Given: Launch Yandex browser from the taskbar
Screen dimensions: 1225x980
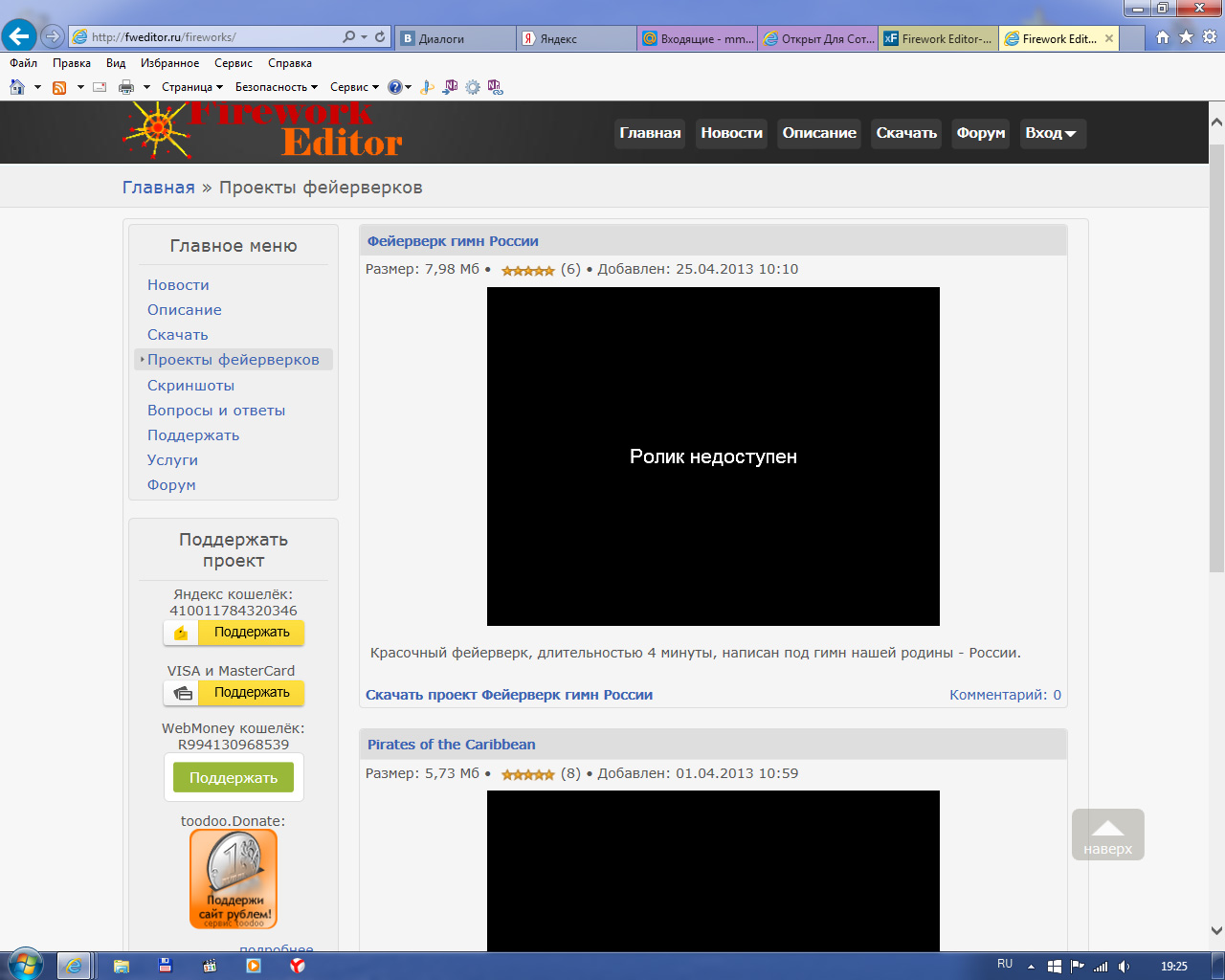Looking at the screenshot, I should (x=298, y=966).
